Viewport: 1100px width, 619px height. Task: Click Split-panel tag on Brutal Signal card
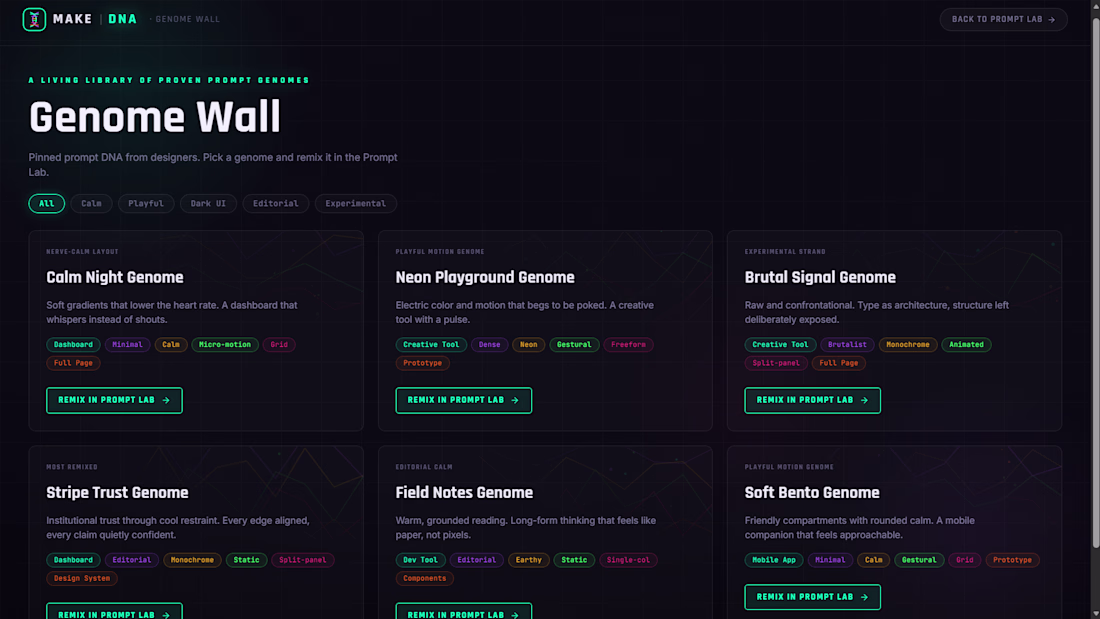click(x=775, y=363)
